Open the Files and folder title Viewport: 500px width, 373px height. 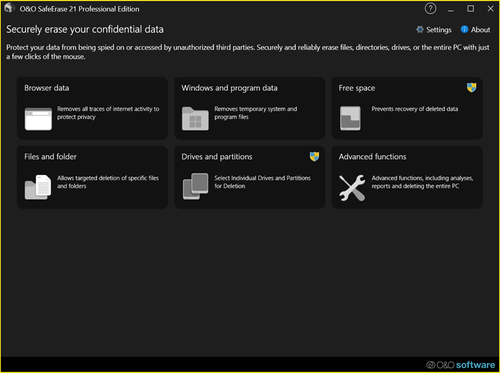[x=50, y=157]
